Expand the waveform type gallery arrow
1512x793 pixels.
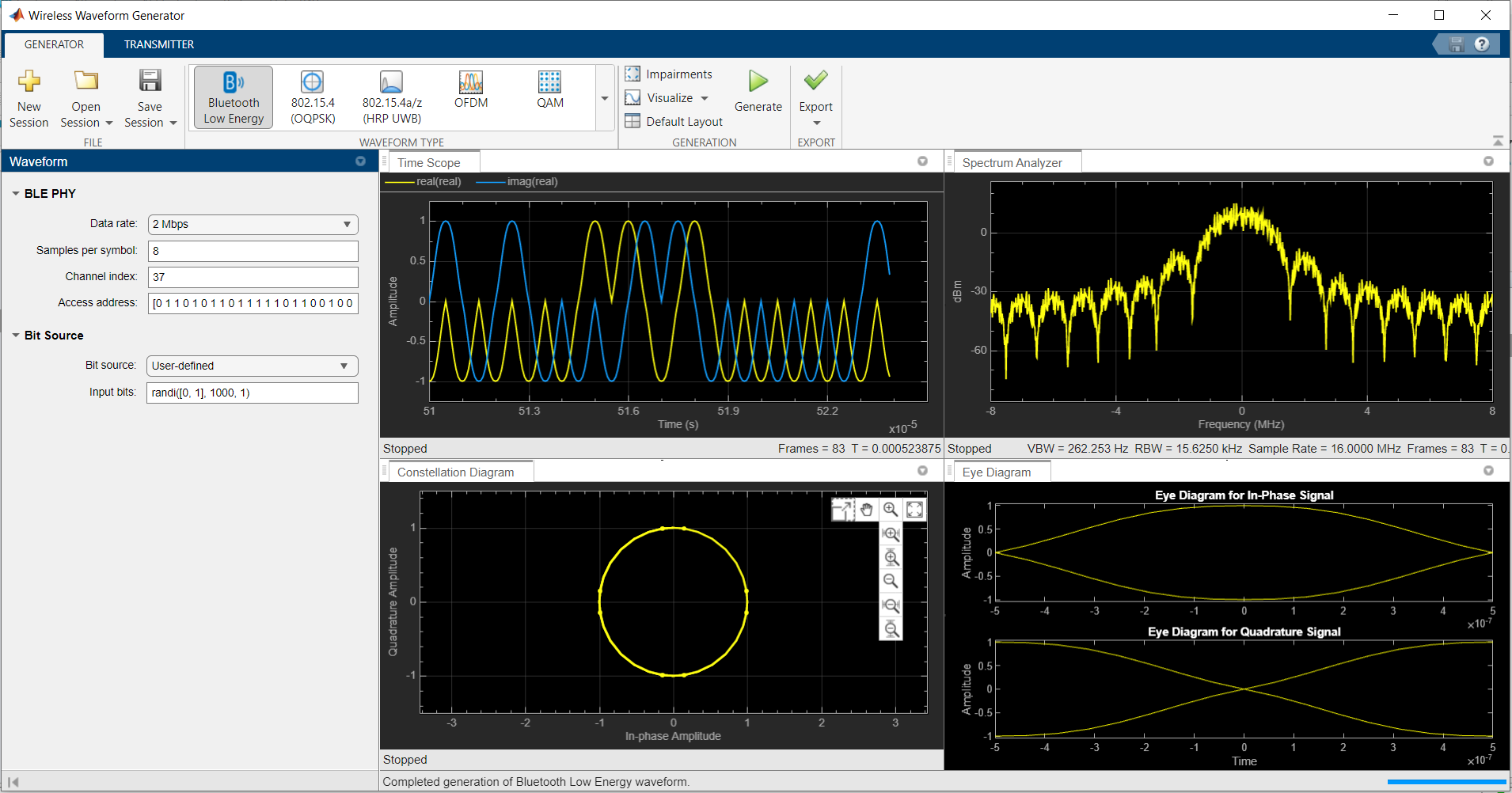coord(605,99)
